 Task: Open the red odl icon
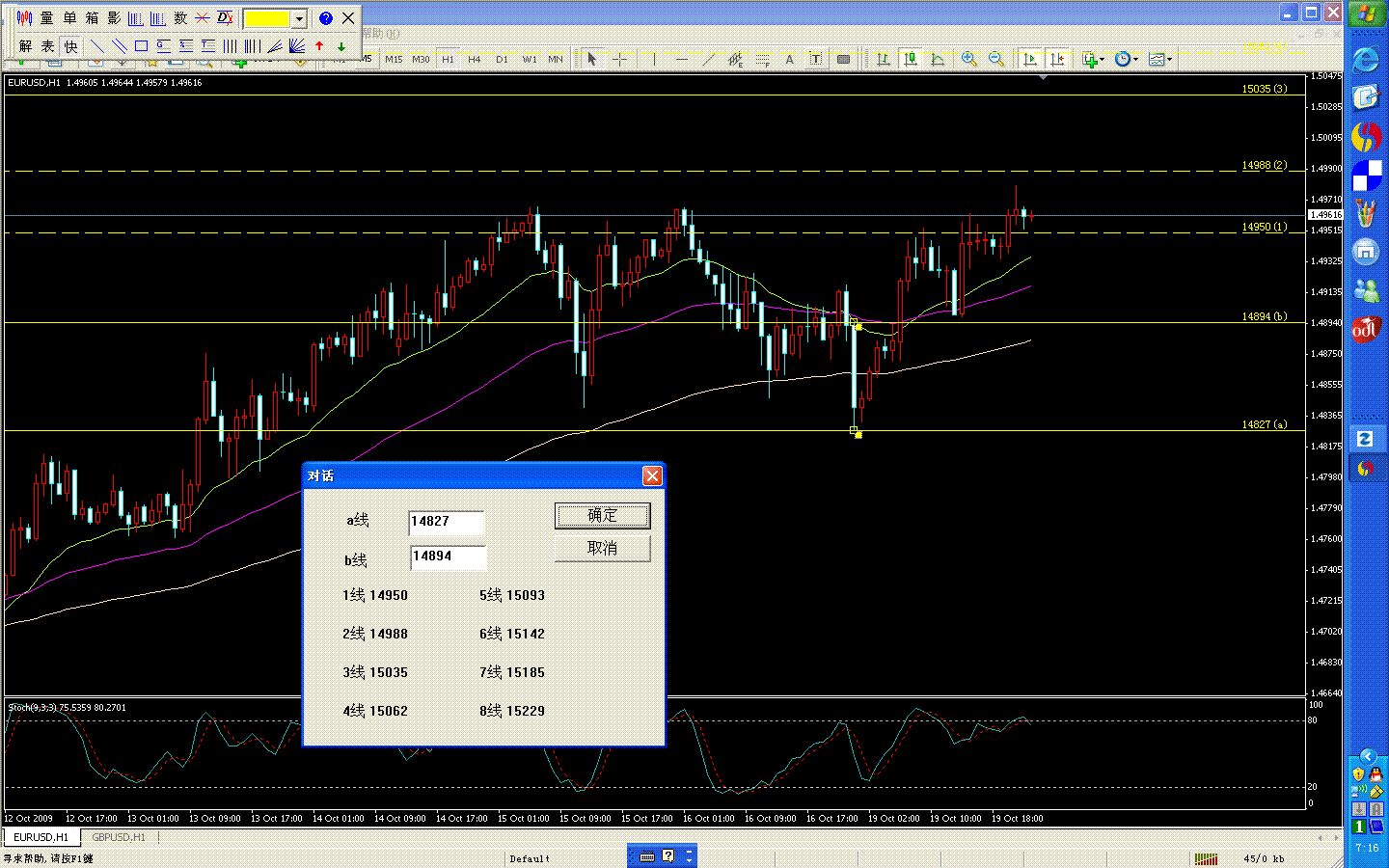[x=1366, y=330]
